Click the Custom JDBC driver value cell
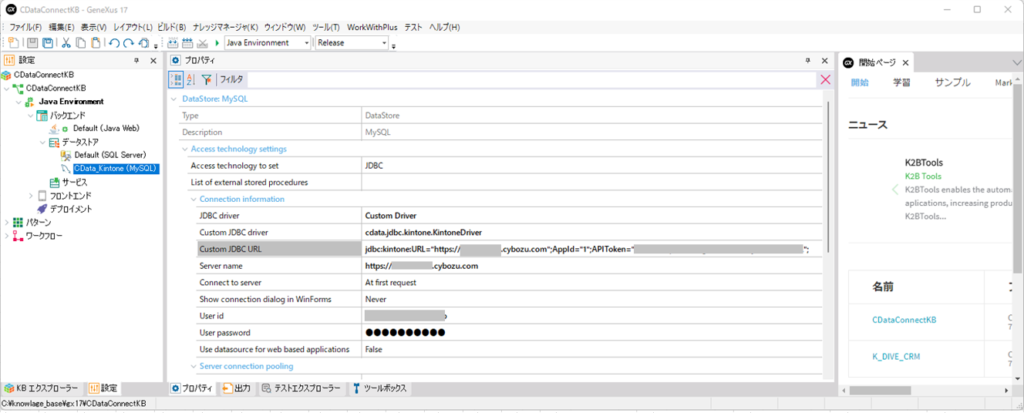The width and height of the screenshot is (1024, 413). pyautogui.click(x=592, y=232)
